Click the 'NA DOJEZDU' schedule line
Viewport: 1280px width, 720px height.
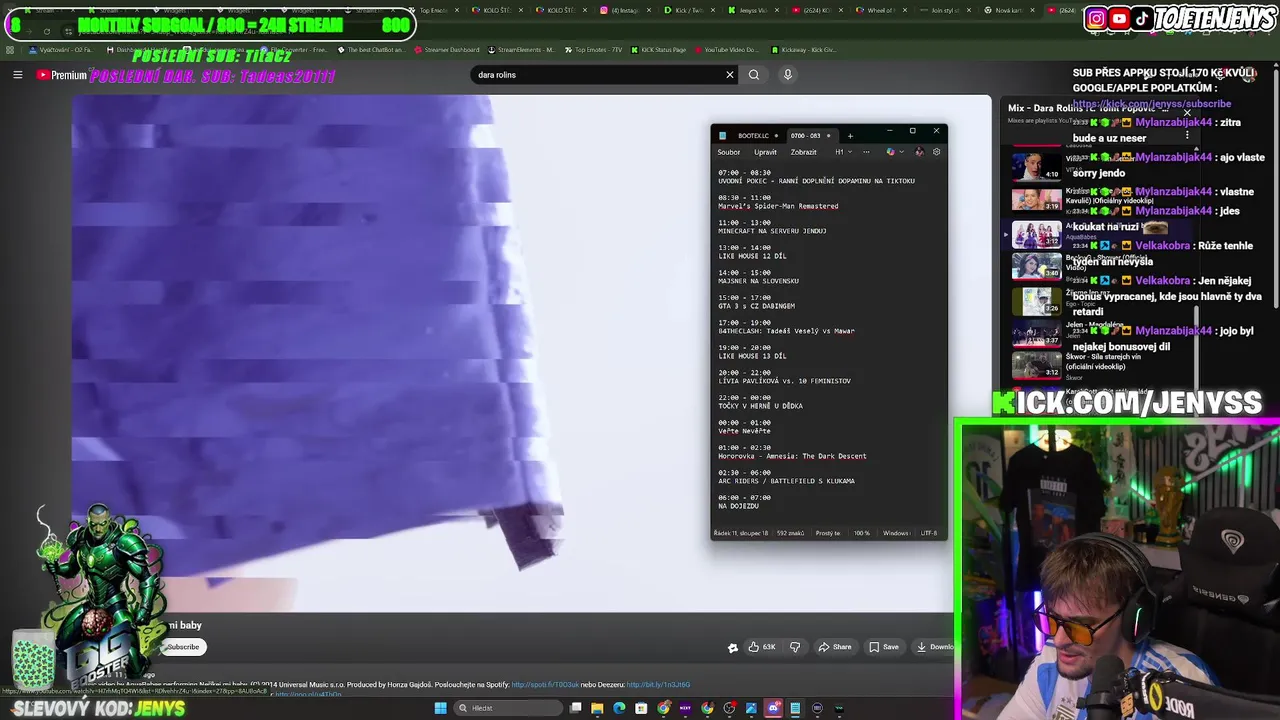[x=738, y=506]
